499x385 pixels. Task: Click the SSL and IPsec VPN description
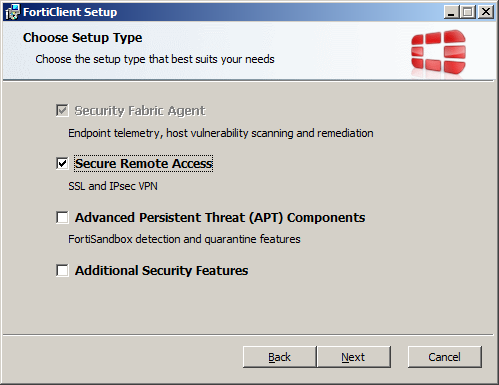coord(113,186)
